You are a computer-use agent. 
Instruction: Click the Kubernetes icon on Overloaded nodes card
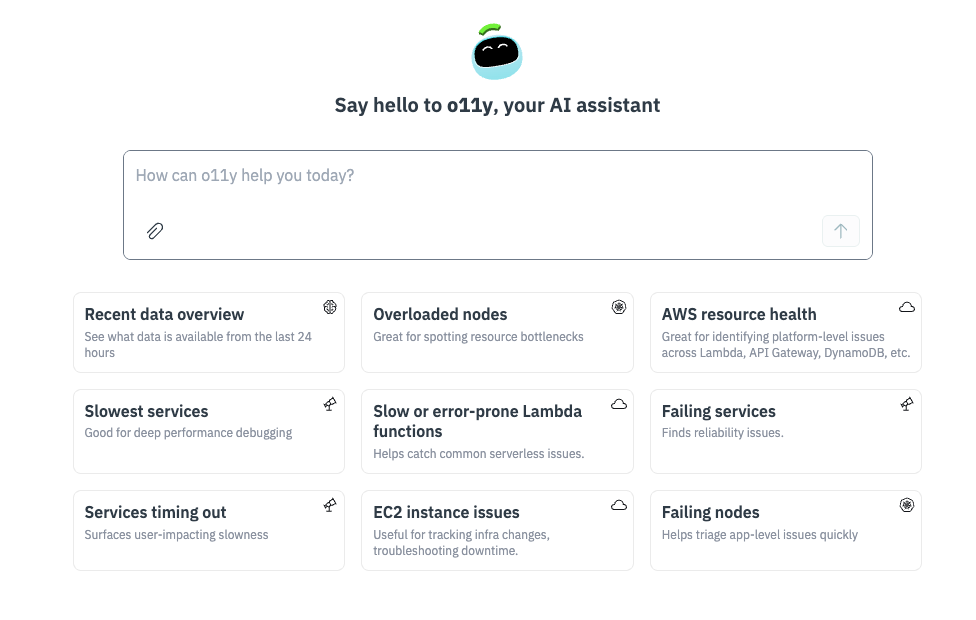point(619,307)
